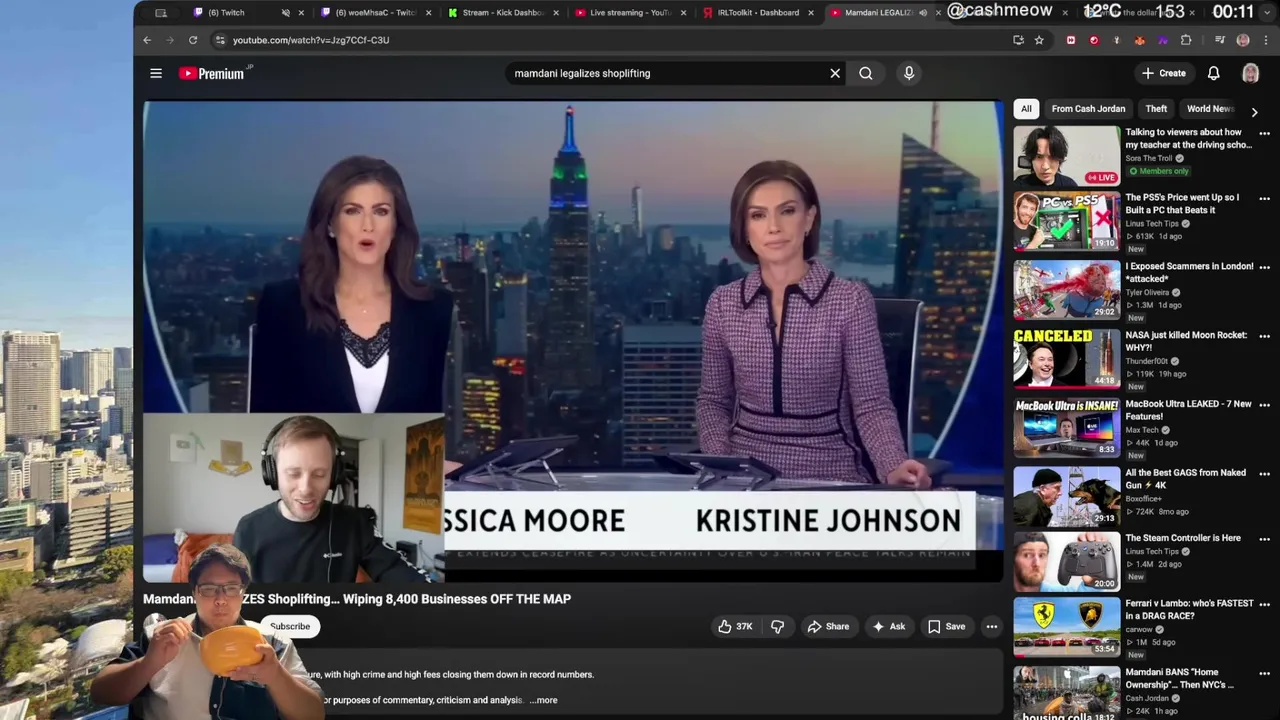Viewport: 1280px width, 720px height.
Task: Open options for the Ferrari v Lambo video
Action: point(1264,605)
